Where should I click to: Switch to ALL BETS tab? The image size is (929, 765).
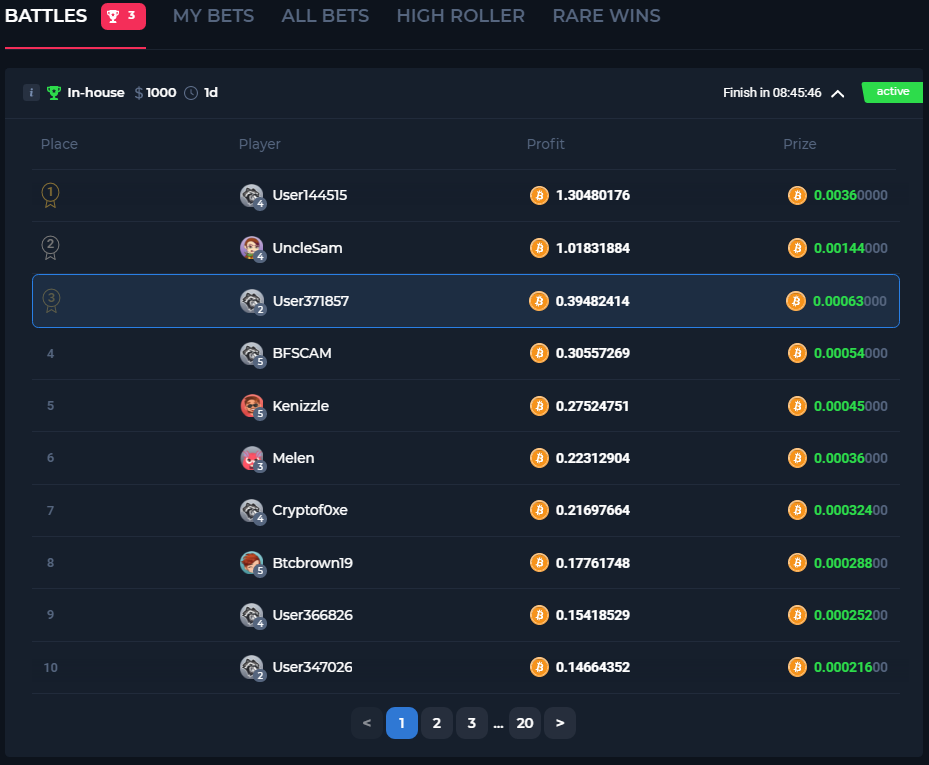[x=325, y=15]
